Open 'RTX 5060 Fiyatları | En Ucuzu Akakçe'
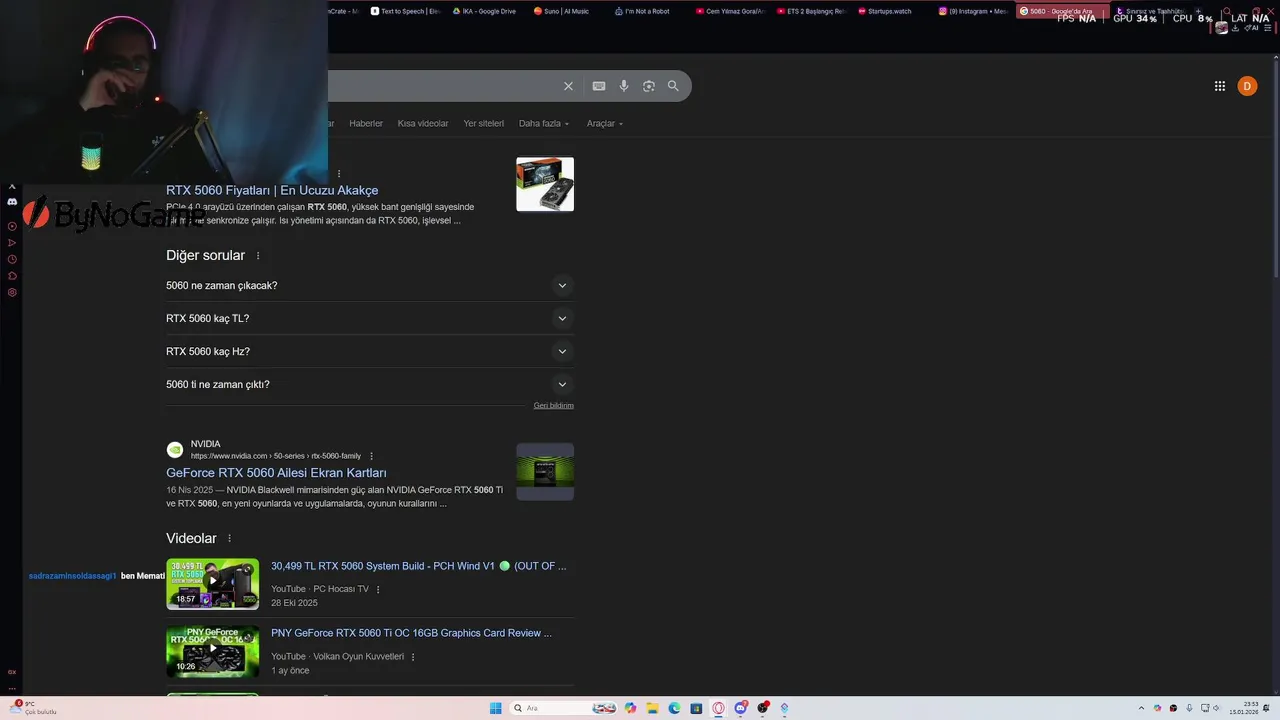 [272, 190]
